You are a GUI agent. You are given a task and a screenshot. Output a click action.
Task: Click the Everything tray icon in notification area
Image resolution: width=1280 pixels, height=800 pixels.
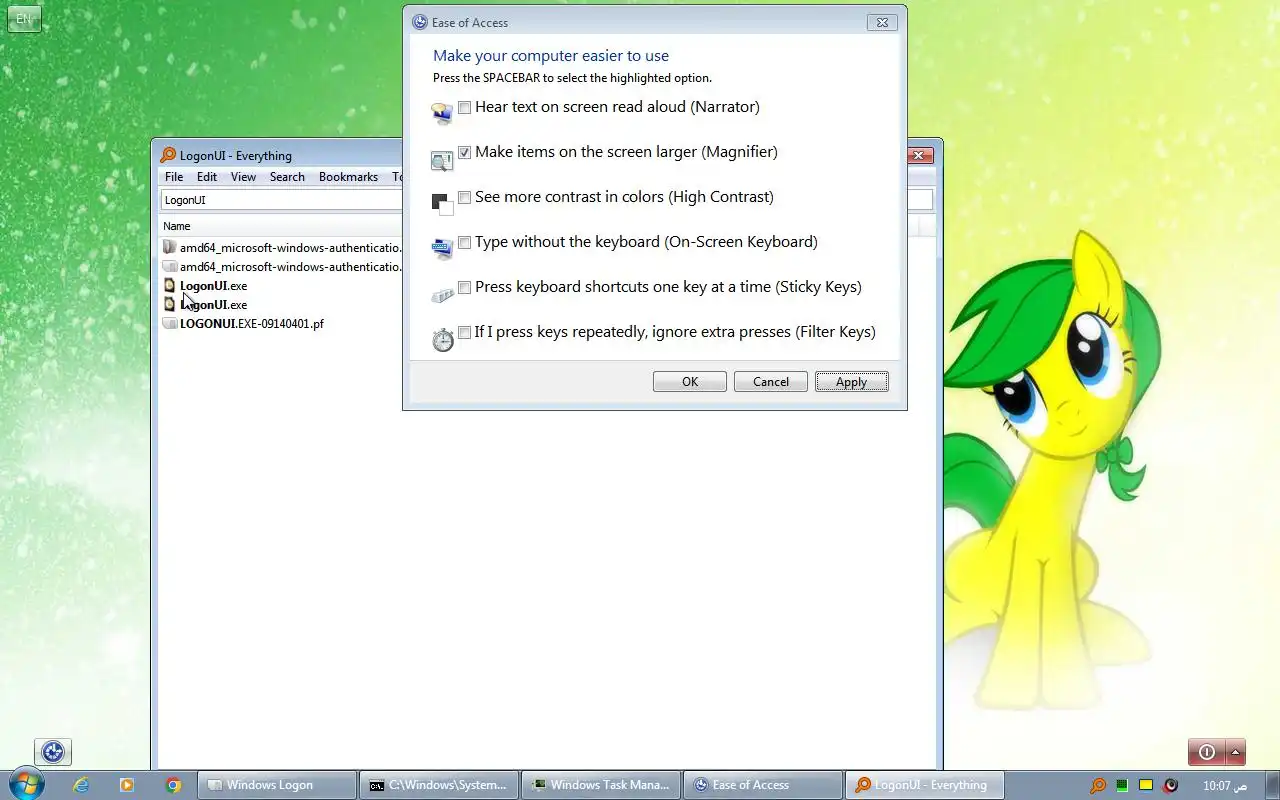point(1098,785)
